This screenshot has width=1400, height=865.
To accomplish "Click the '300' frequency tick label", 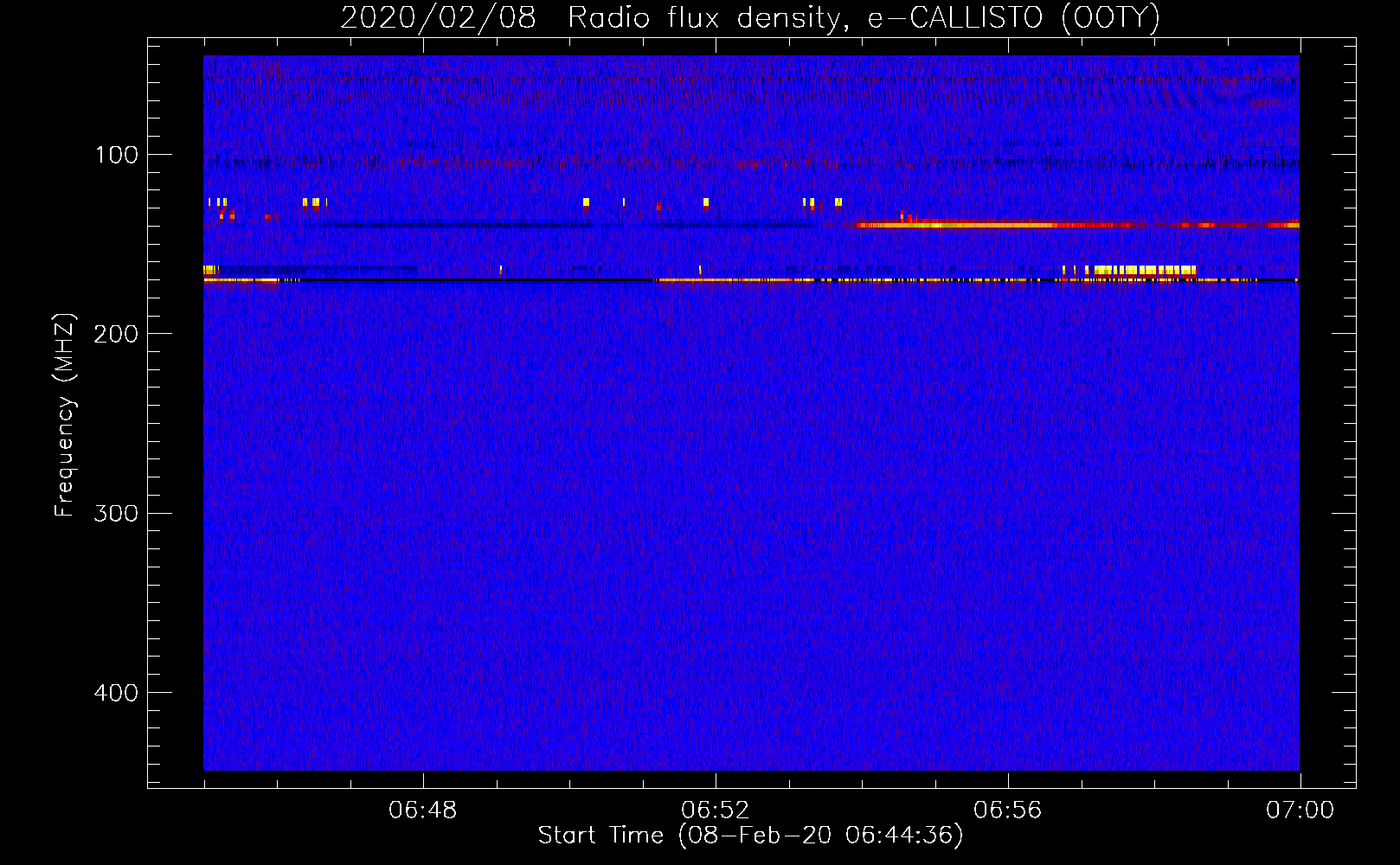I will 116,513.
